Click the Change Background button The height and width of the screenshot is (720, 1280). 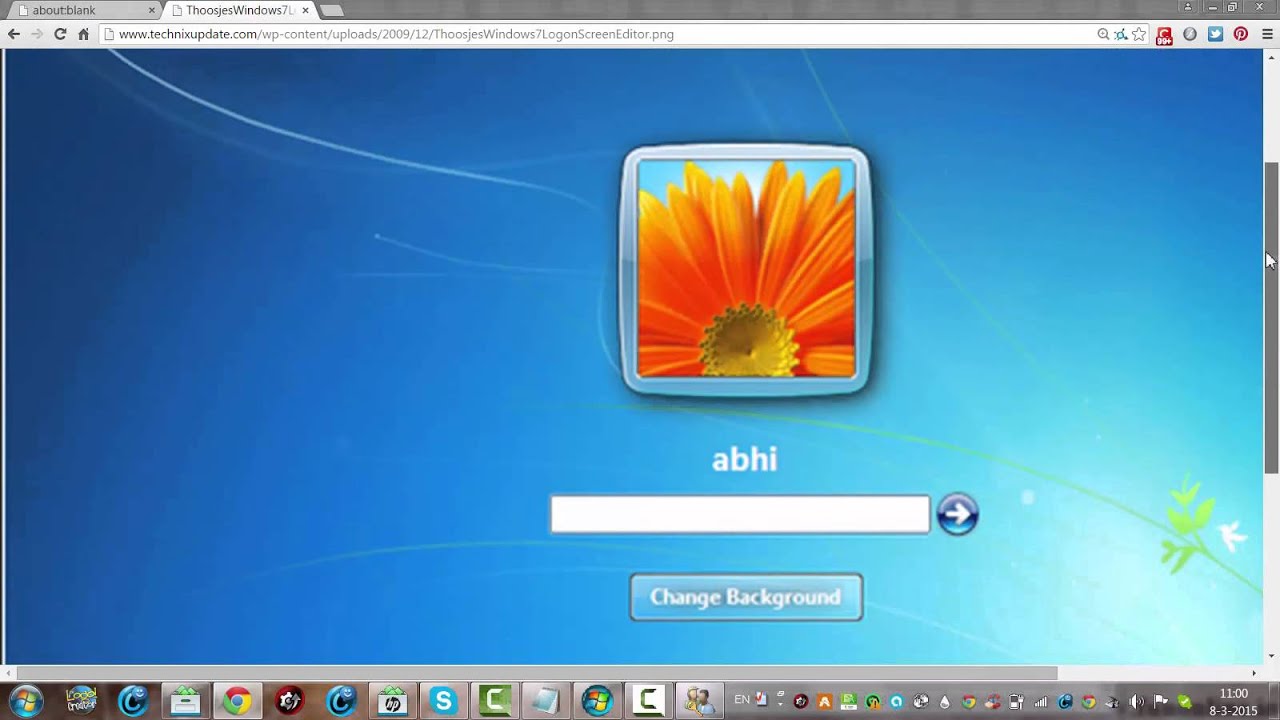pos(746,597)
